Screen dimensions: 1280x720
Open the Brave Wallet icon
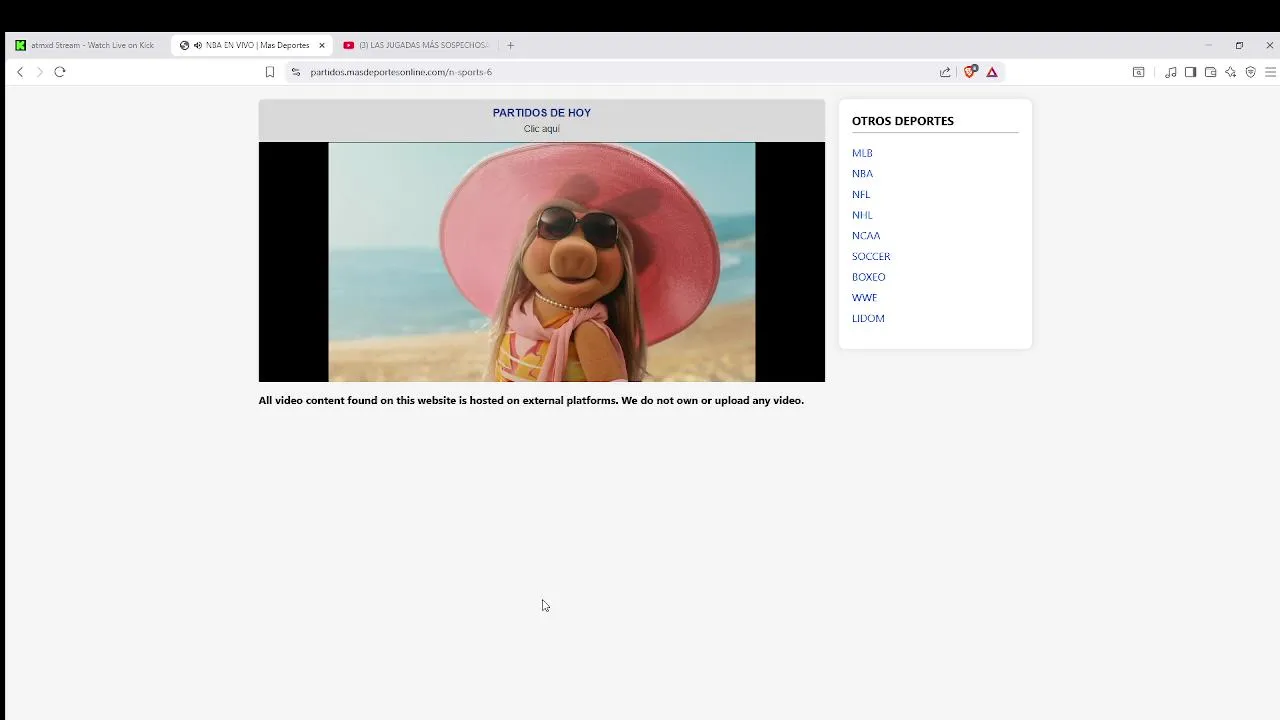coord(1210,72)
